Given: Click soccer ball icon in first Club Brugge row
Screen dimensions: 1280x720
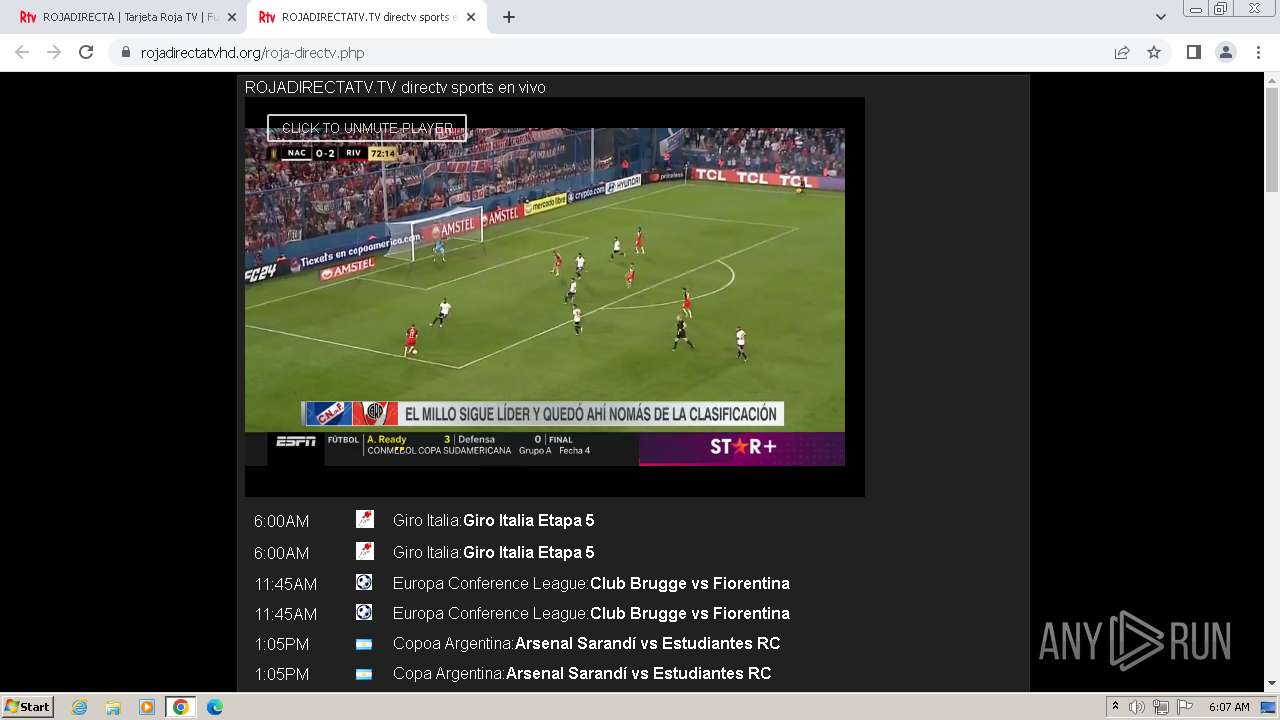Looking at the screenshot, I should [364, 582].
